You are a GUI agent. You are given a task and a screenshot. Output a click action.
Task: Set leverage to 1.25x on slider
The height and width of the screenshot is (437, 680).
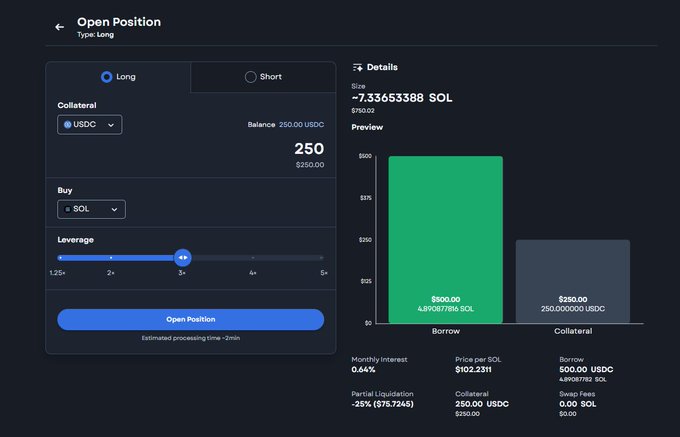coord(60,258)
